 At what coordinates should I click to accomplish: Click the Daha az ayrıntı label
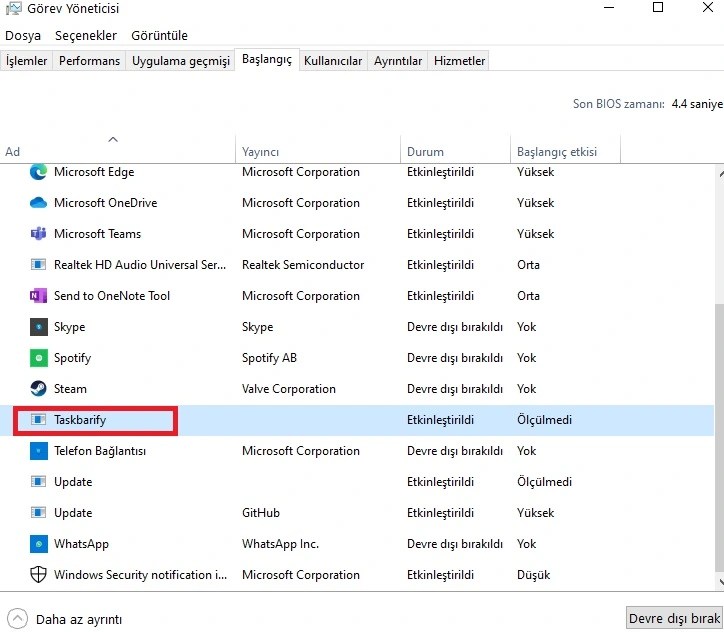[x=79, y=620]
